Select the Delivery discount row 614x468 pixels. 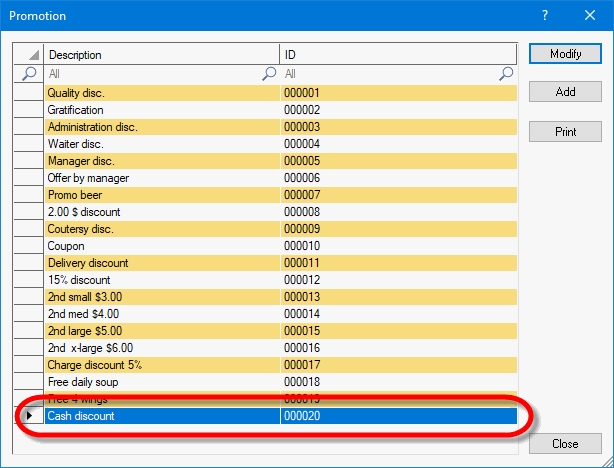point(160,263)
